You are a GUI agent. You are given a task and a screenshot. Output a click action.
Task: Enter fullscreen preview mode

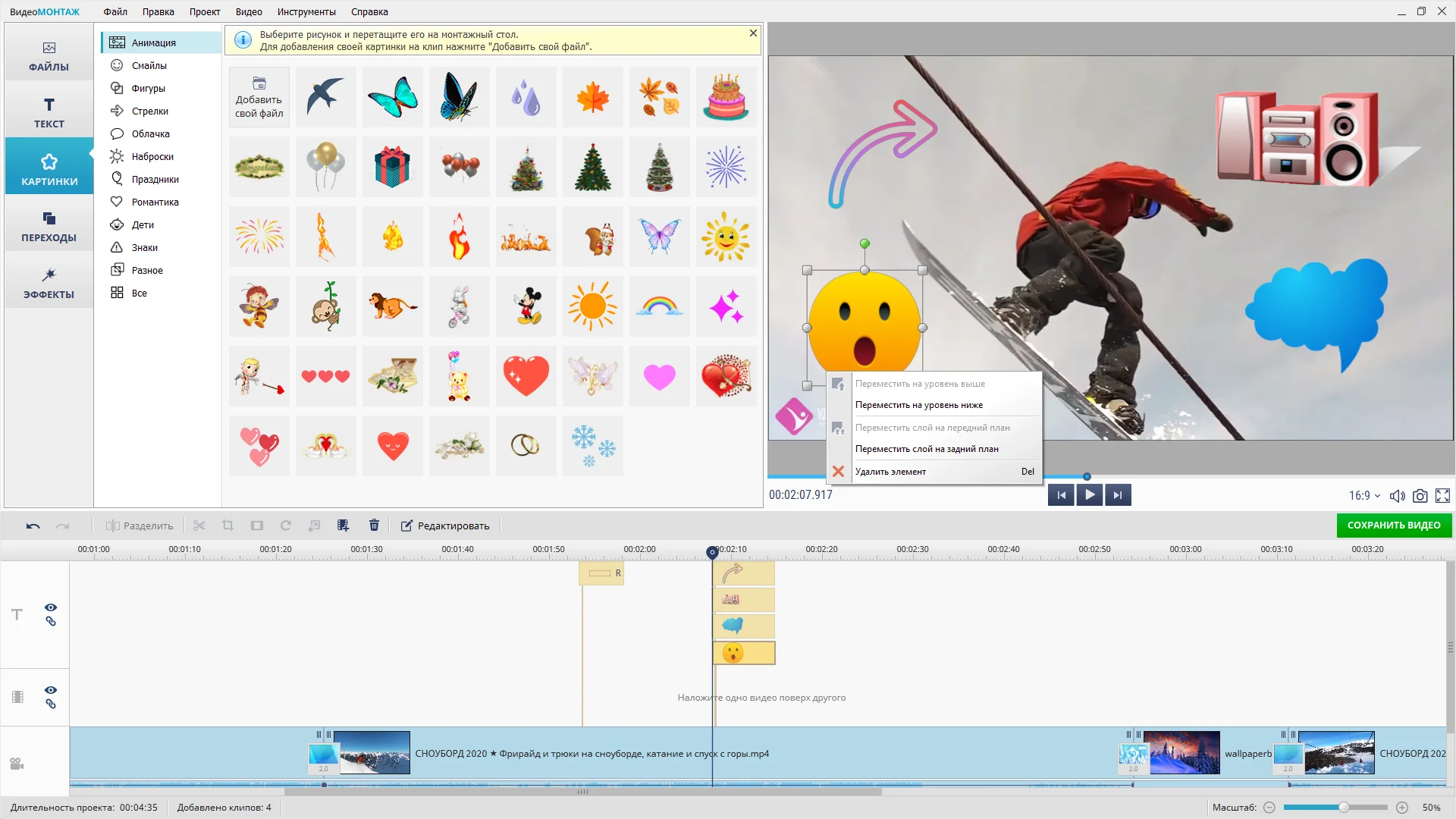point(1443,495)
